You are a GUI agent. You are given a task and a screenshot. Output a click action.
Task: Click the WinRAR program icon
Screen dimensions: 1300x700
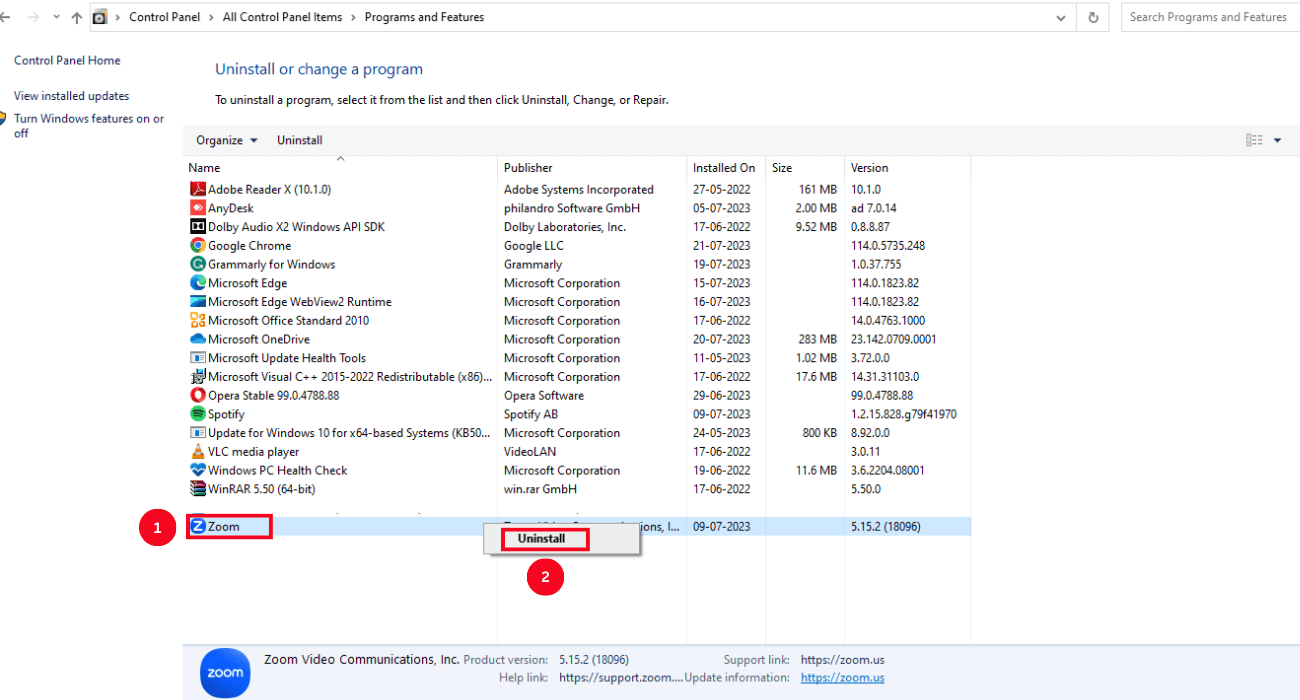tap(198, 489)
